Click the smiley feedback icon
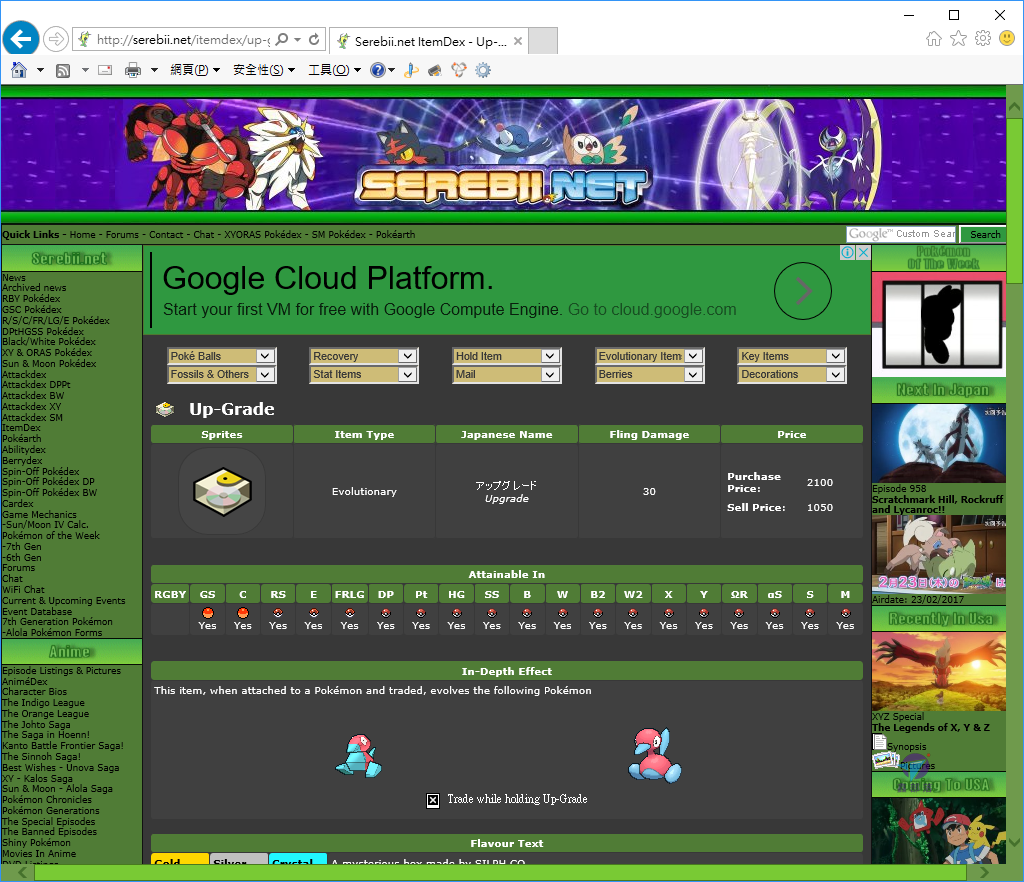The image size is (1024, 882). (x=1007, y=39)
